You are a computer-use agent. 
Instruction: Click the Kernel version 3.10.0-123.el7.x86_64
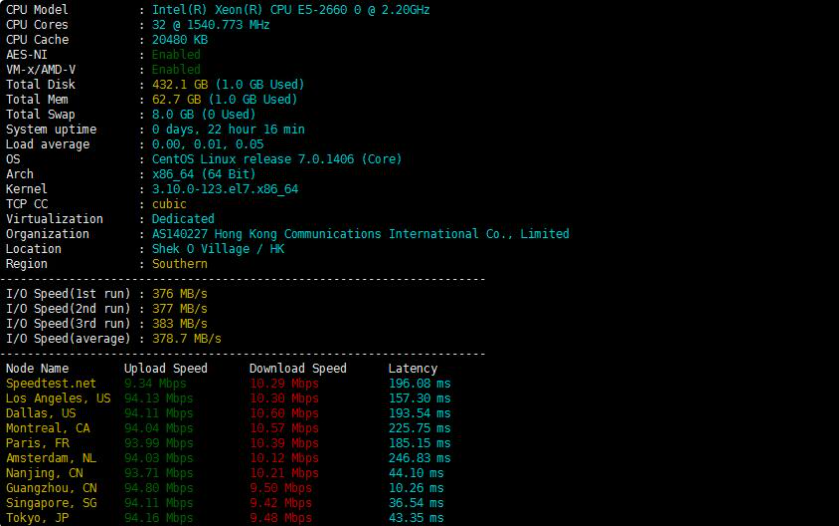pos(225,189)
